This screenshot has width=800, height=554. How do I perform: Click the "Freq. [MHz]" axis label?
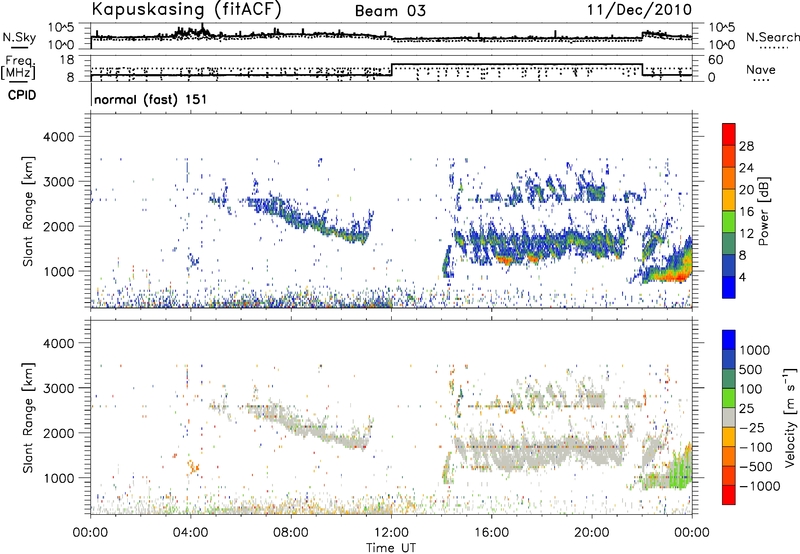18,67
